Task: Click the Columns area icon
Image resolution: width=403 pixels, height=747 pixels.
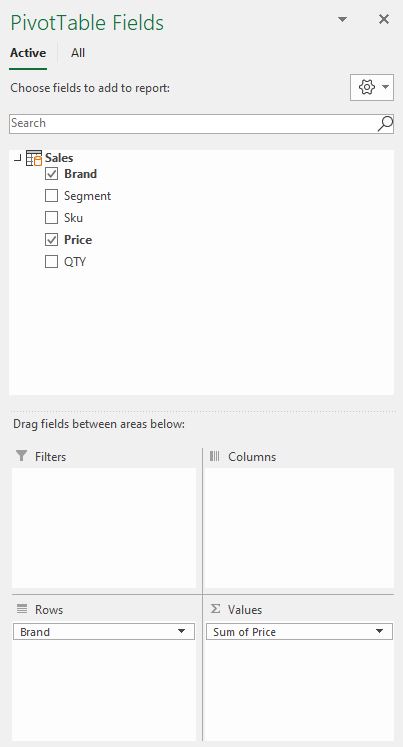Action: pyautogui.click(x=214, y=456)
